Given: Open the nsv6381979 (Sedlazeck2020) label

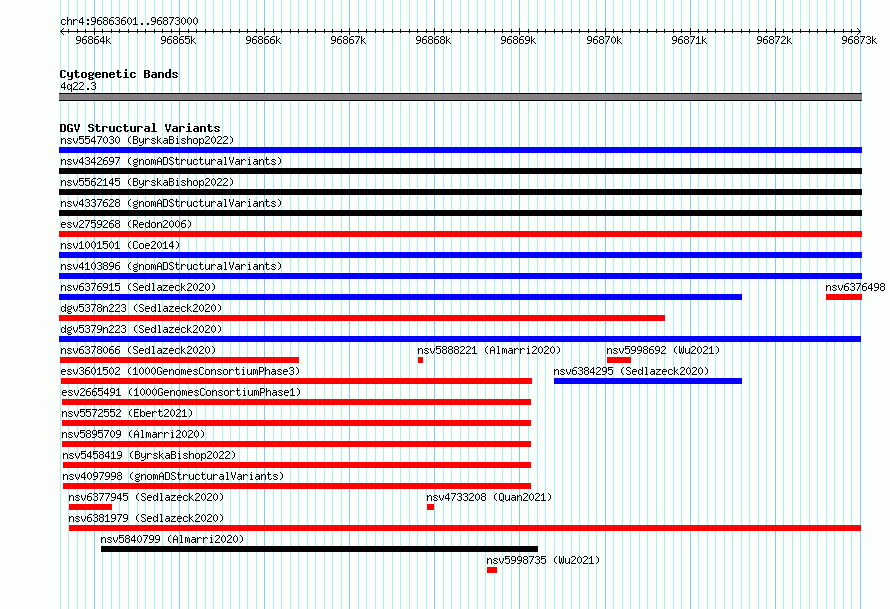Looking at the screenshot, I should [146, 518].
